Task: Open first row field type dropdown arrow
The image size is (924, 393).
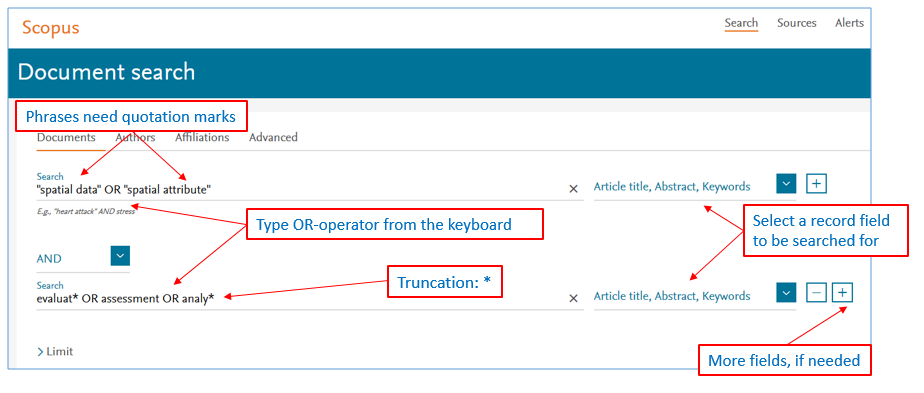Action: coord(786,183)
